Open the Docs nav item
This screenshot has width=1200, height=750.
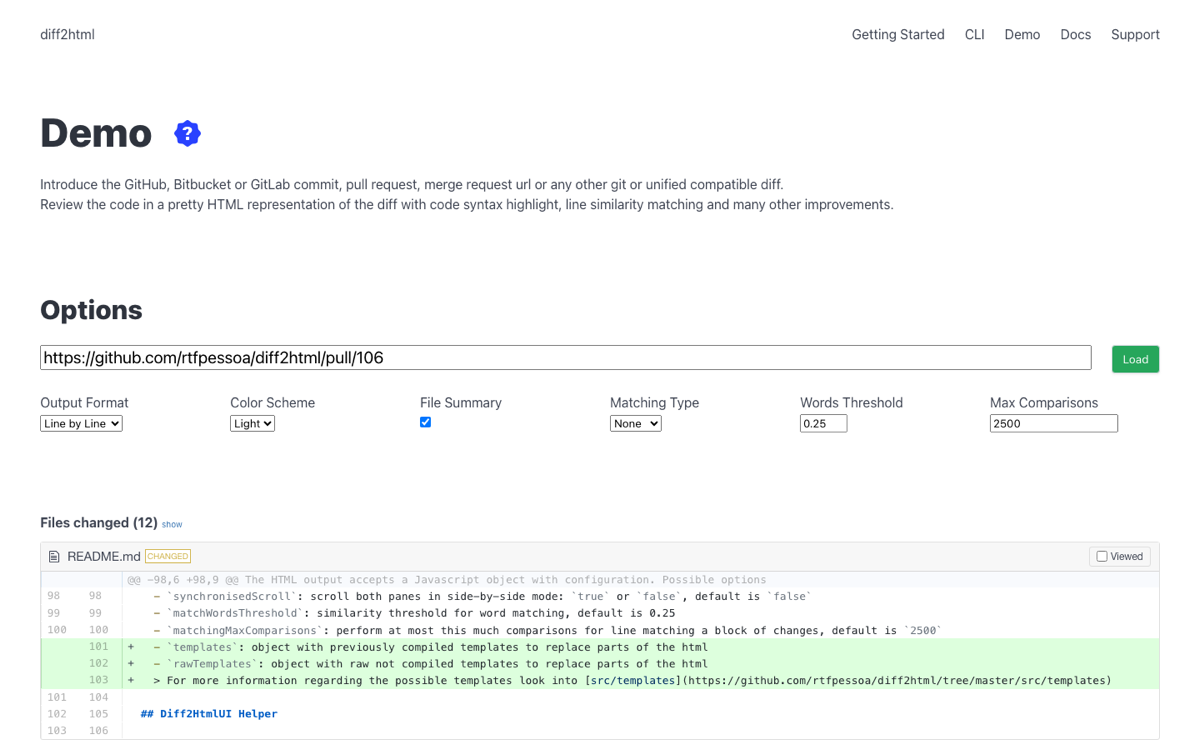[x=1076, y=34]
